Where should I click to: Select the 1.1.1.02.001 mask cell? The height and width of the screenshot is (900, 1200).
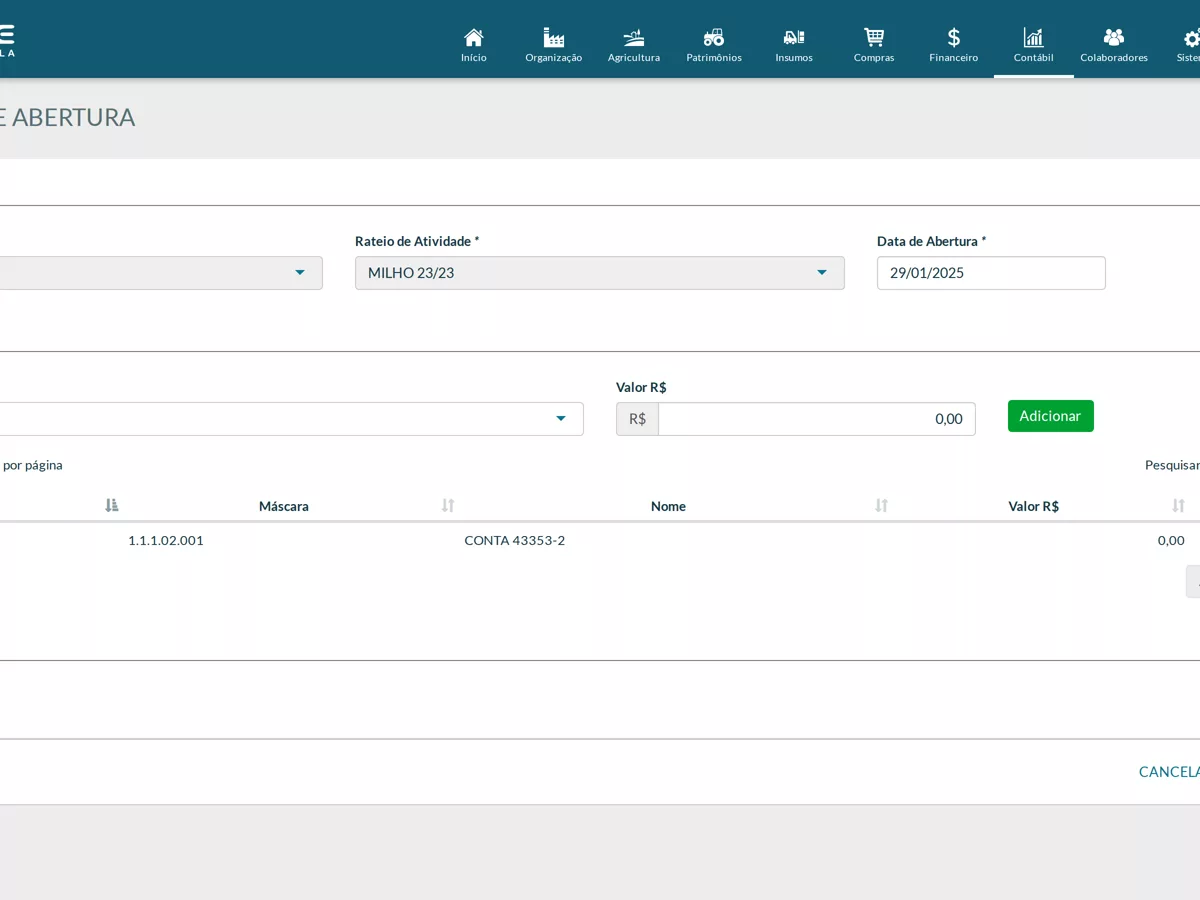(x=166, y=540)
